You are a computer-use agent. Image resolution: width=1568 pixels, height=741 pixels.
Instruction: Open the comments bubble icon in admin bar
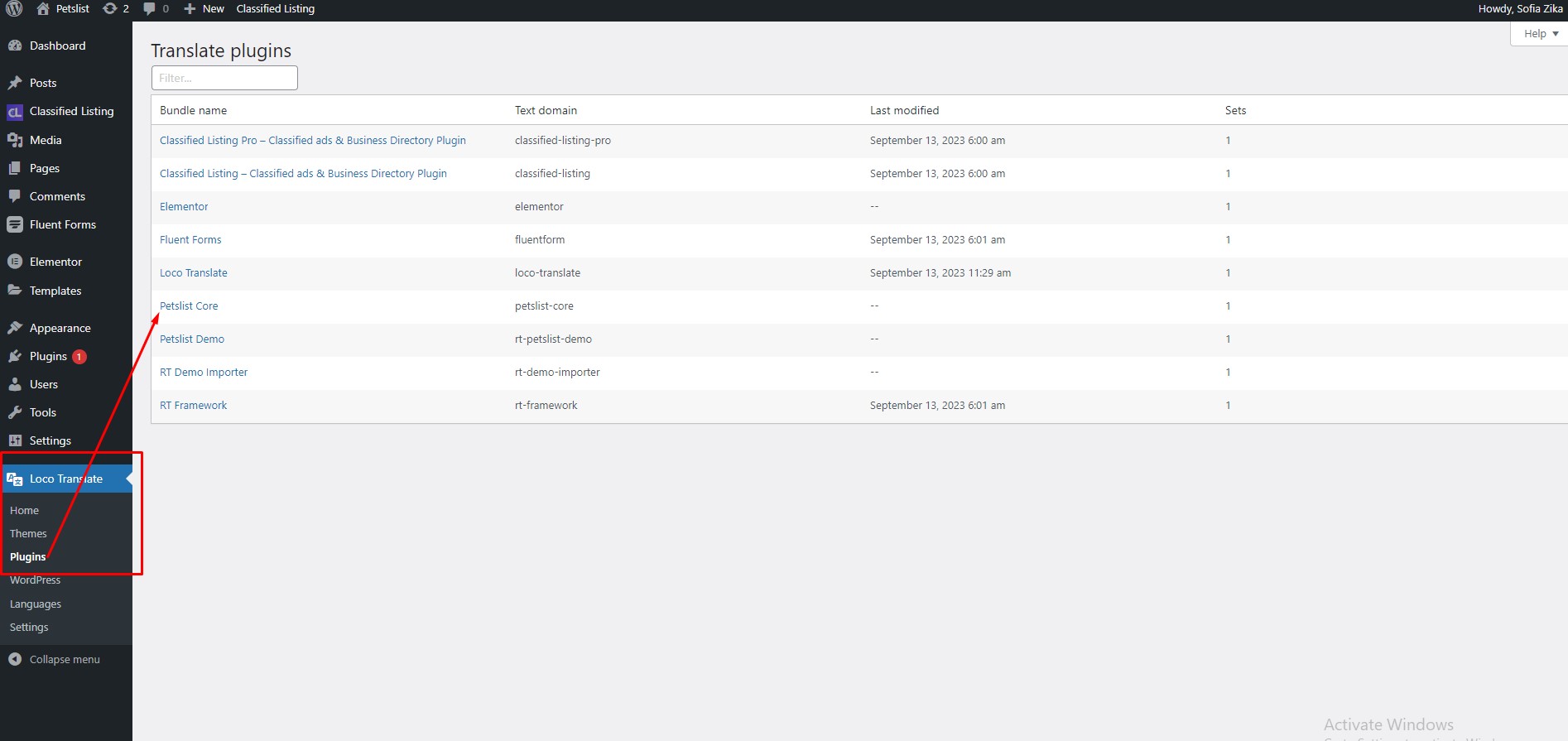coord(149,8)
